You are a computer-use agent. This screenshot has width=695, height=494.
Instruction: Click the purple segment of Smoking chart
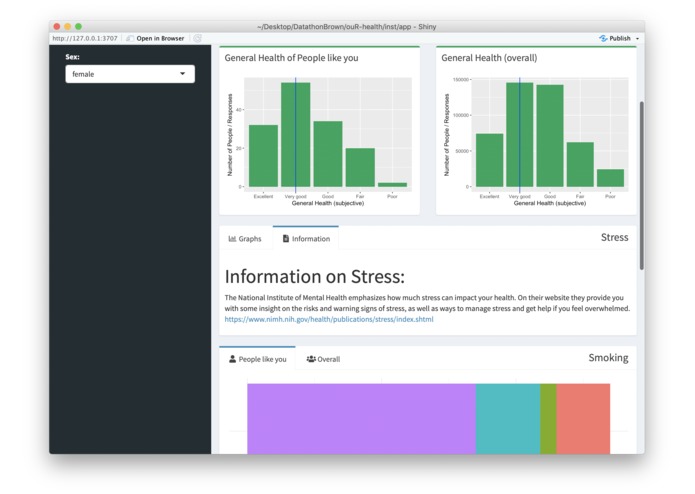361,419
